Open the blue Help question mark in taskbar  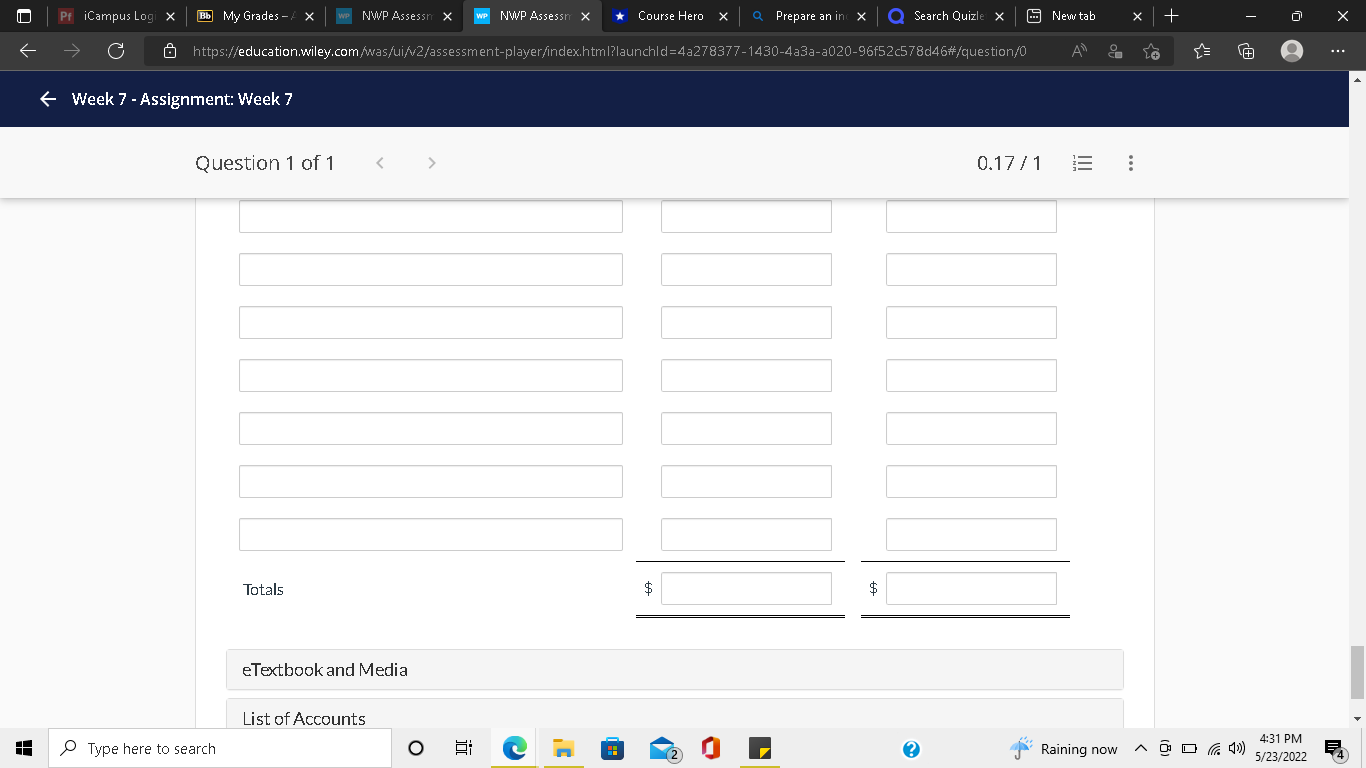911,748
